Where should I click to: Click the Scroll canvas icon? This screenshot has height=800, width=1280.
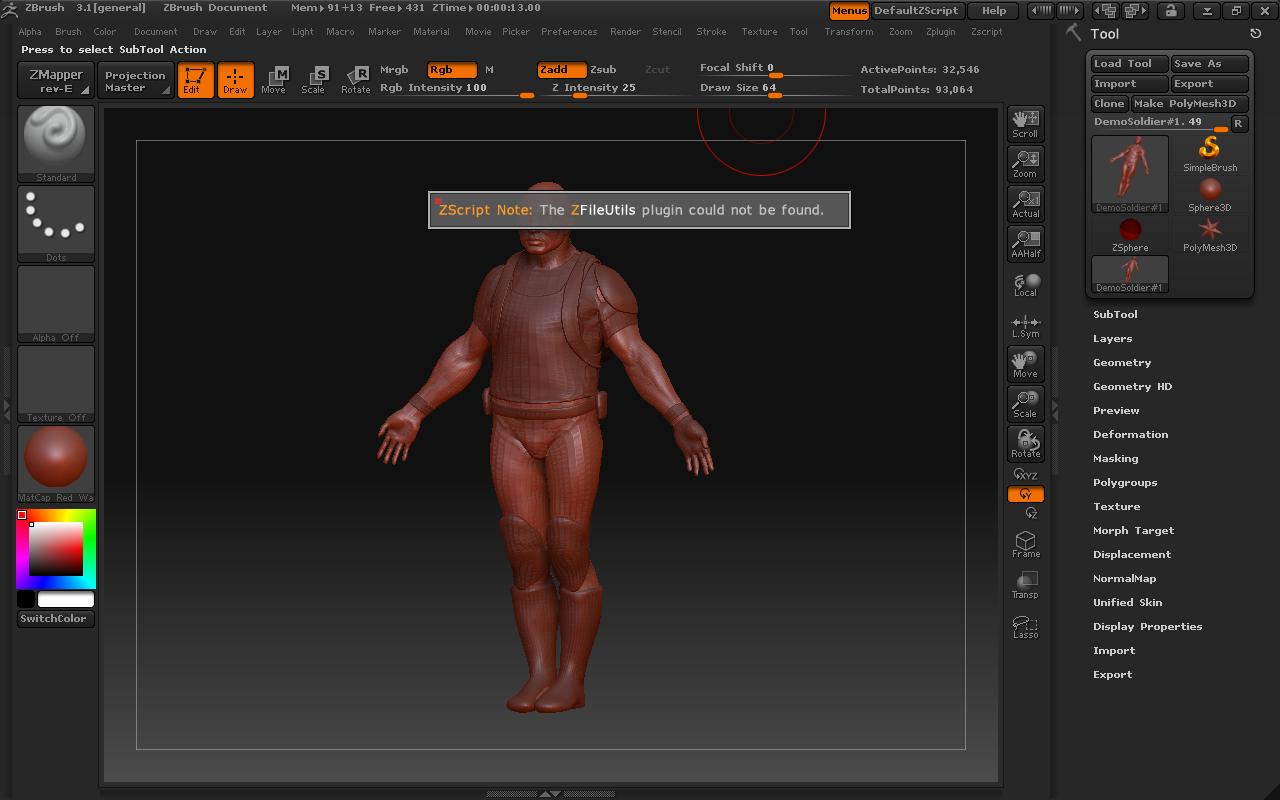1025,124
